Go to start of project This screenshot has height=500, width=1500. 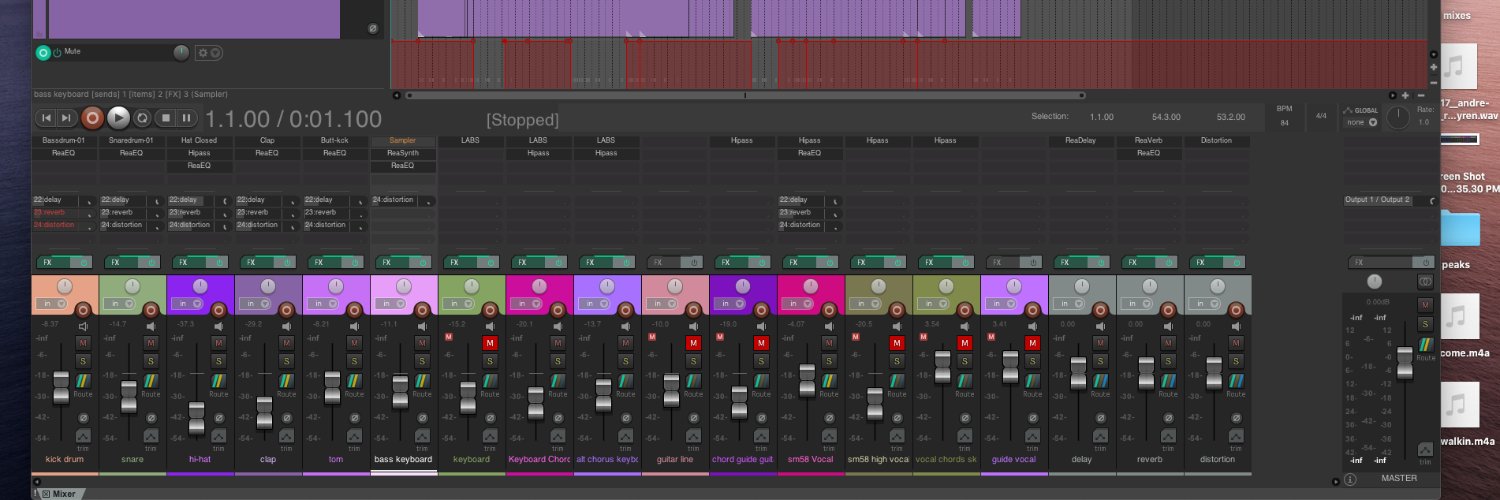pos(45,118)
